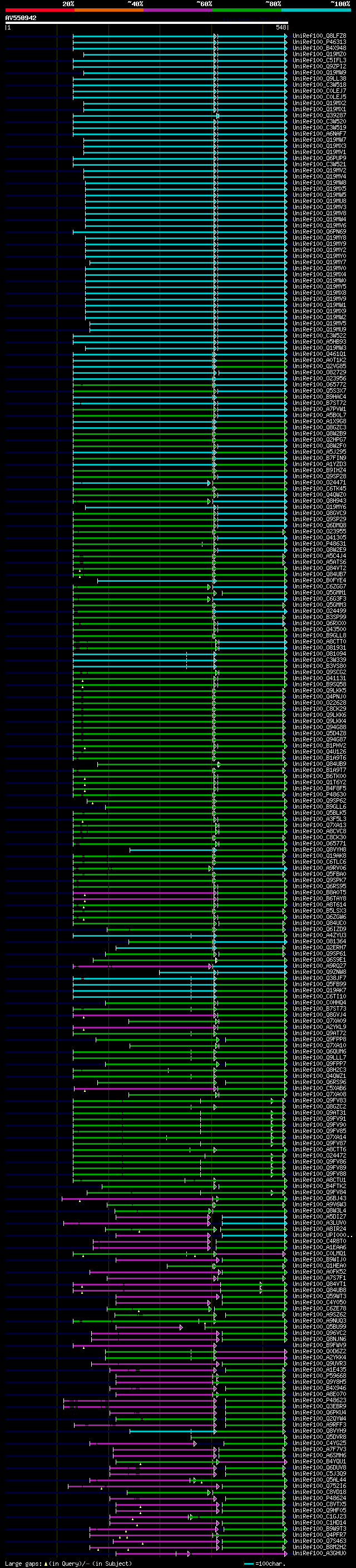Image resolution: width=356 pixels, height=1568 pixels.
Task: Open hit UniRef100_Q41131
Action: click(319, 678)
